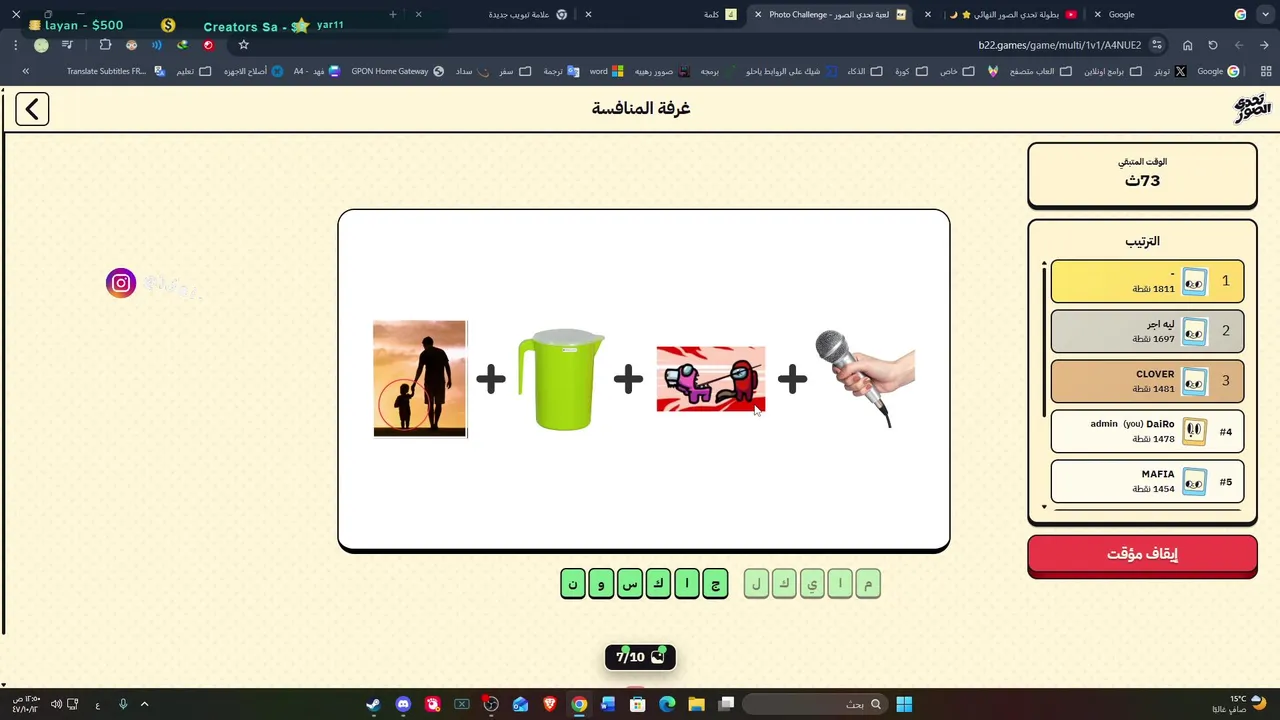1280x720 pixels.
Task: Open Brave browser from the taskbar
Action: click(x=549, y=704)
